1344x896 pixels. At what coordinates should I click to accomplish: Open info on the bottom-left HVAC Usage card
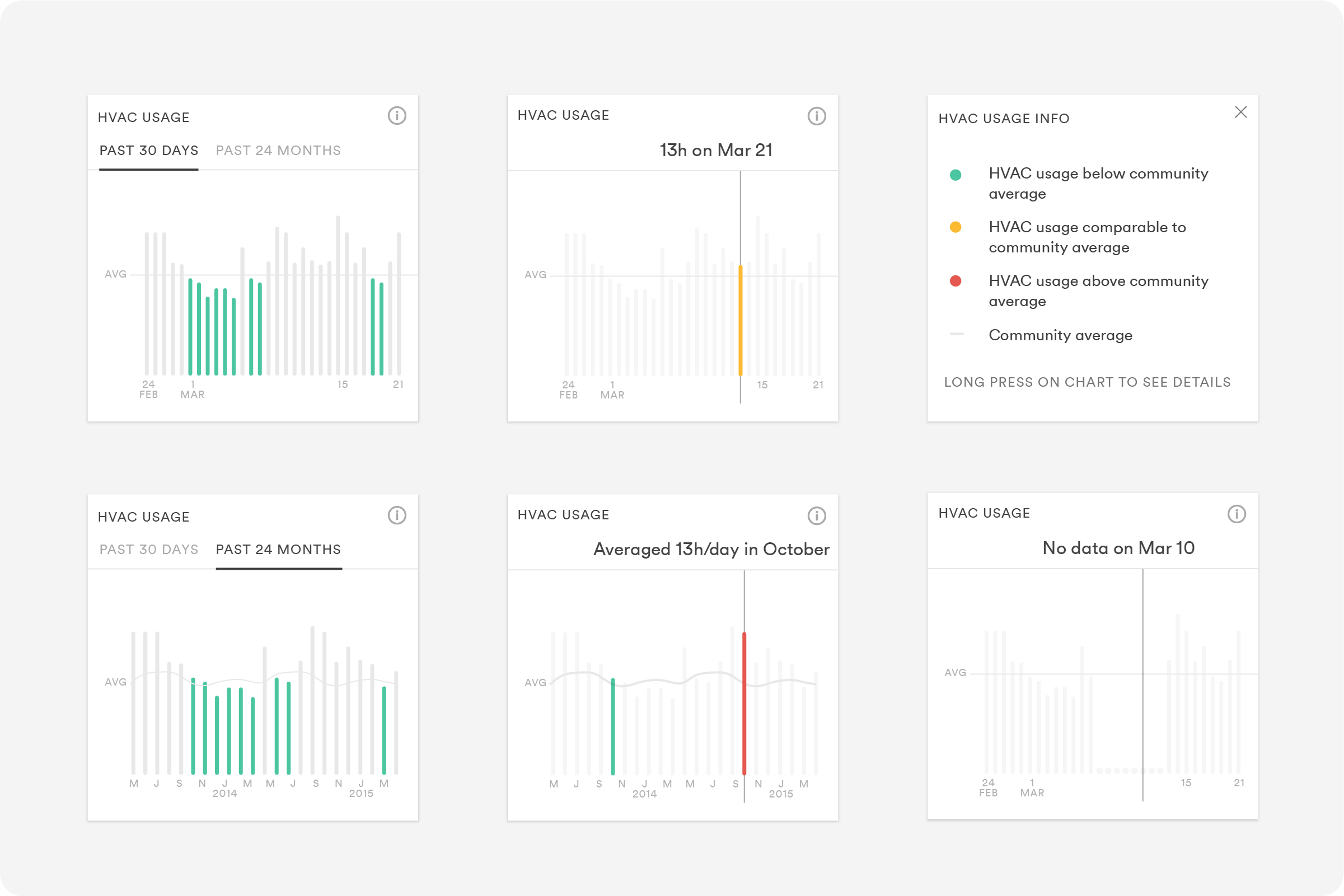[x=396, y=515]
